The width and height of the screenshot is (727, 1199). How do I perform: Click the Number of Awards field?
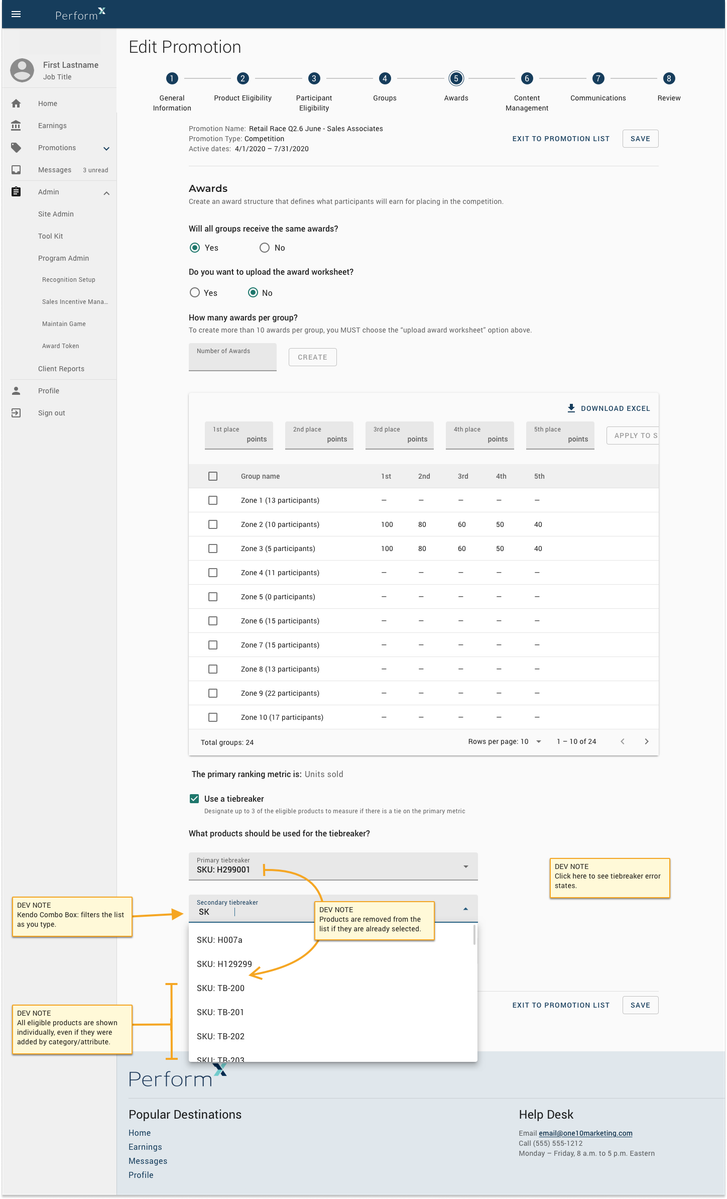[232, 356]
